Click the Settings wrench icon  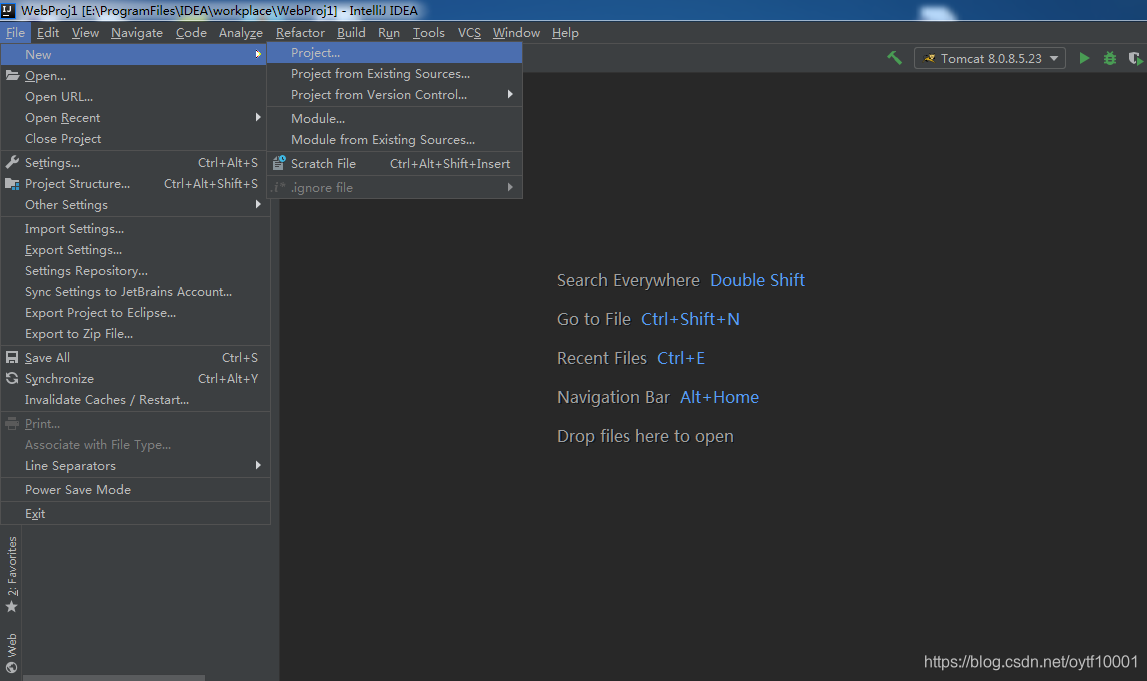[x=12, y=162]
